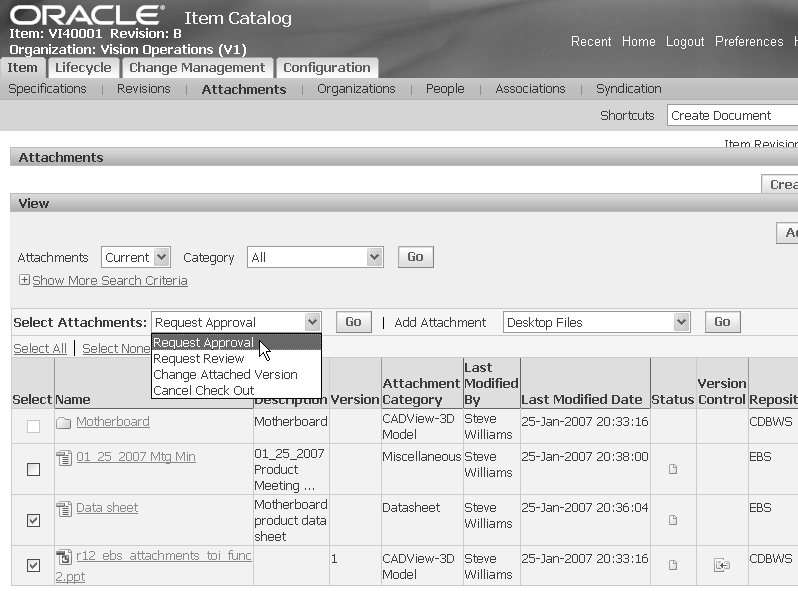Choose Cancel Check Out option
The height and width of the screenshot is (591, 798).
[237, 390]
